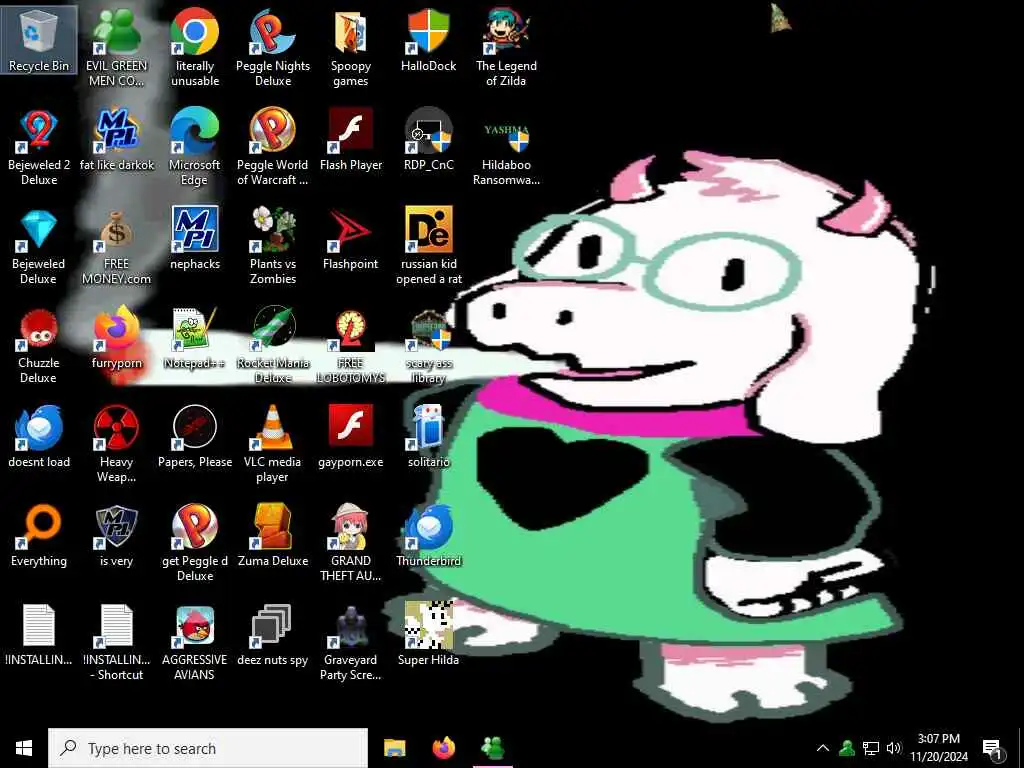Select Chuzzle Deluxe icon
Viewport: 1024px width, 768px height.
click(39, 345)
